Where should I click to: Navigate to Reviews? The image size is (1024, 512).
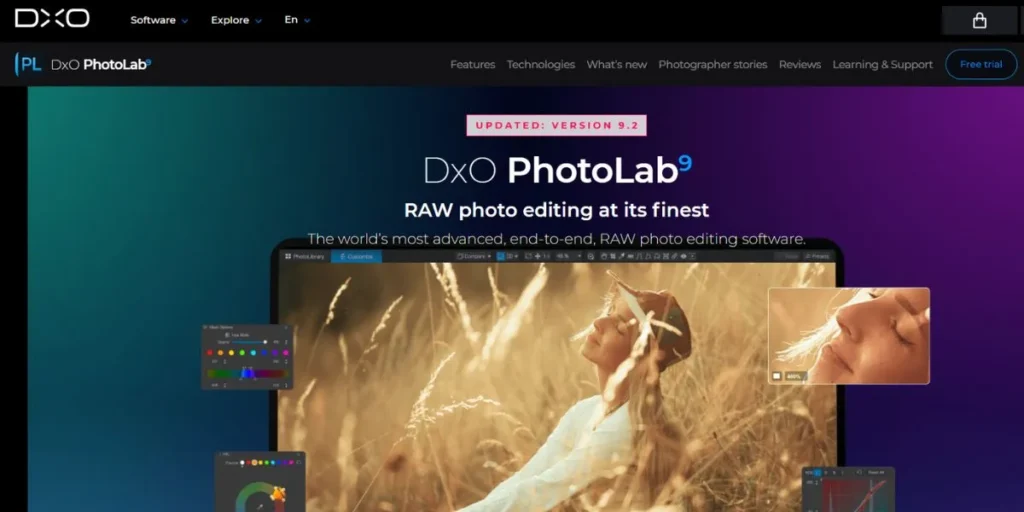[x=799, y=65]
